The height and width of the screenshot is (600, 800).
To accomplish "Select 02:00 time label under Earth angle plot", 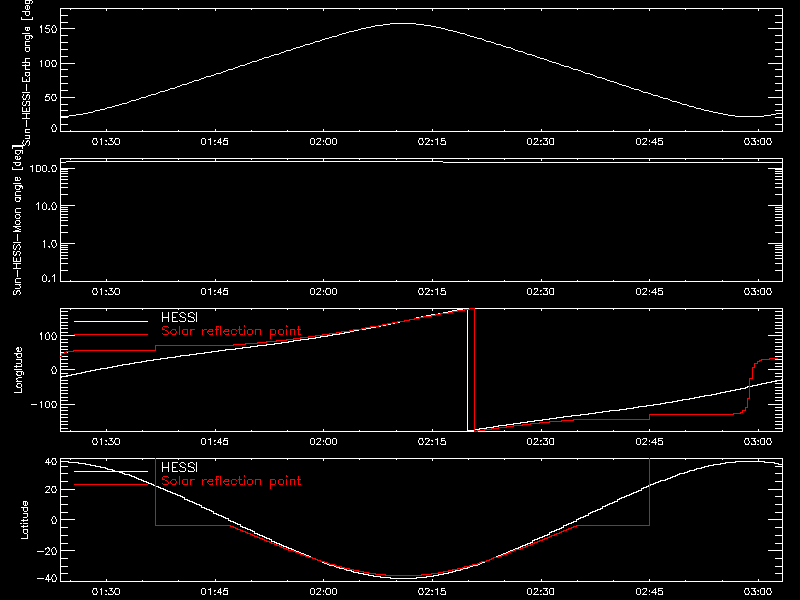I will click(x=323, y=141).
